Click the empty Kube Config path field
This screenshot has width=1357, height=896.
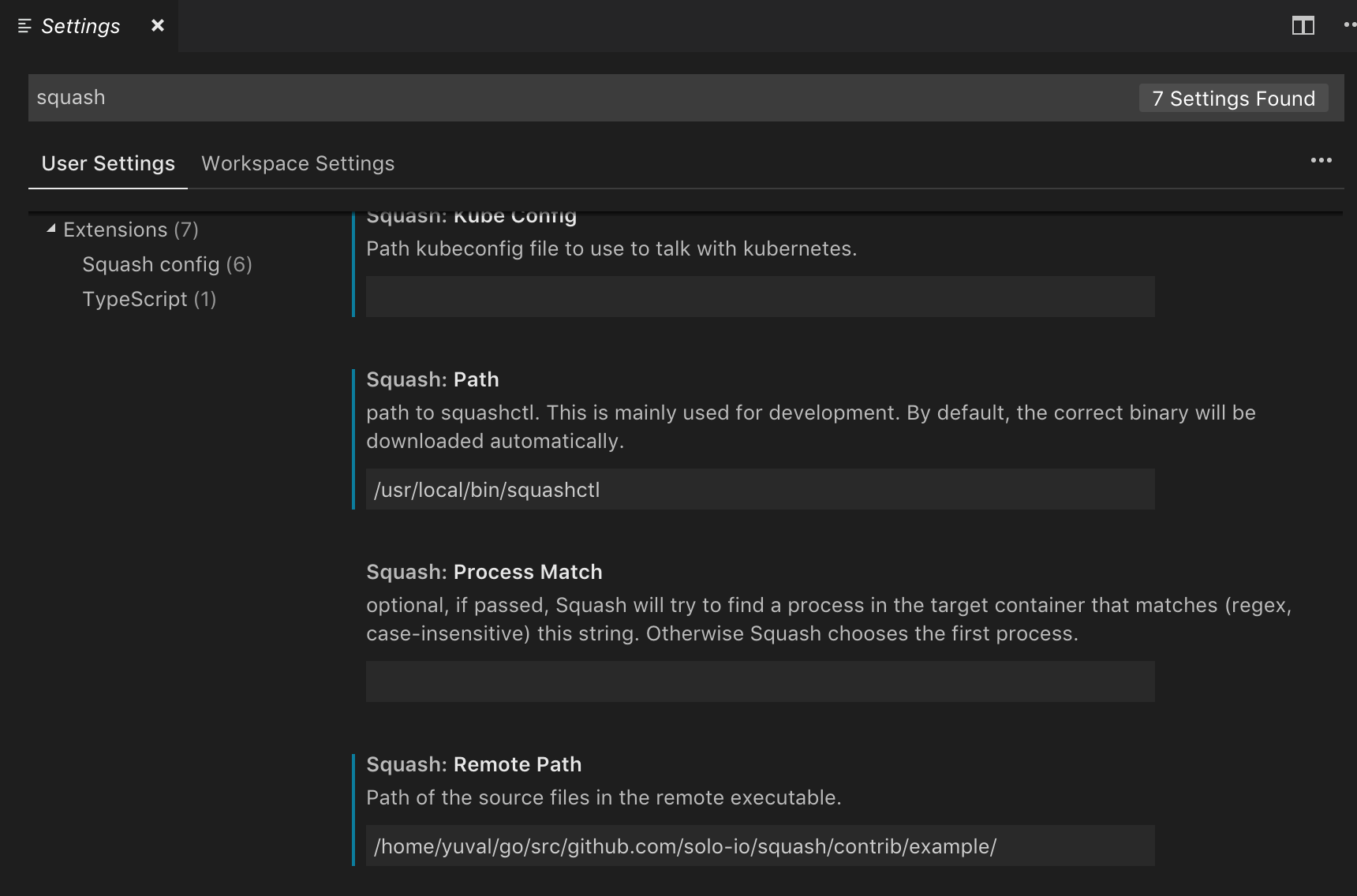761,297
